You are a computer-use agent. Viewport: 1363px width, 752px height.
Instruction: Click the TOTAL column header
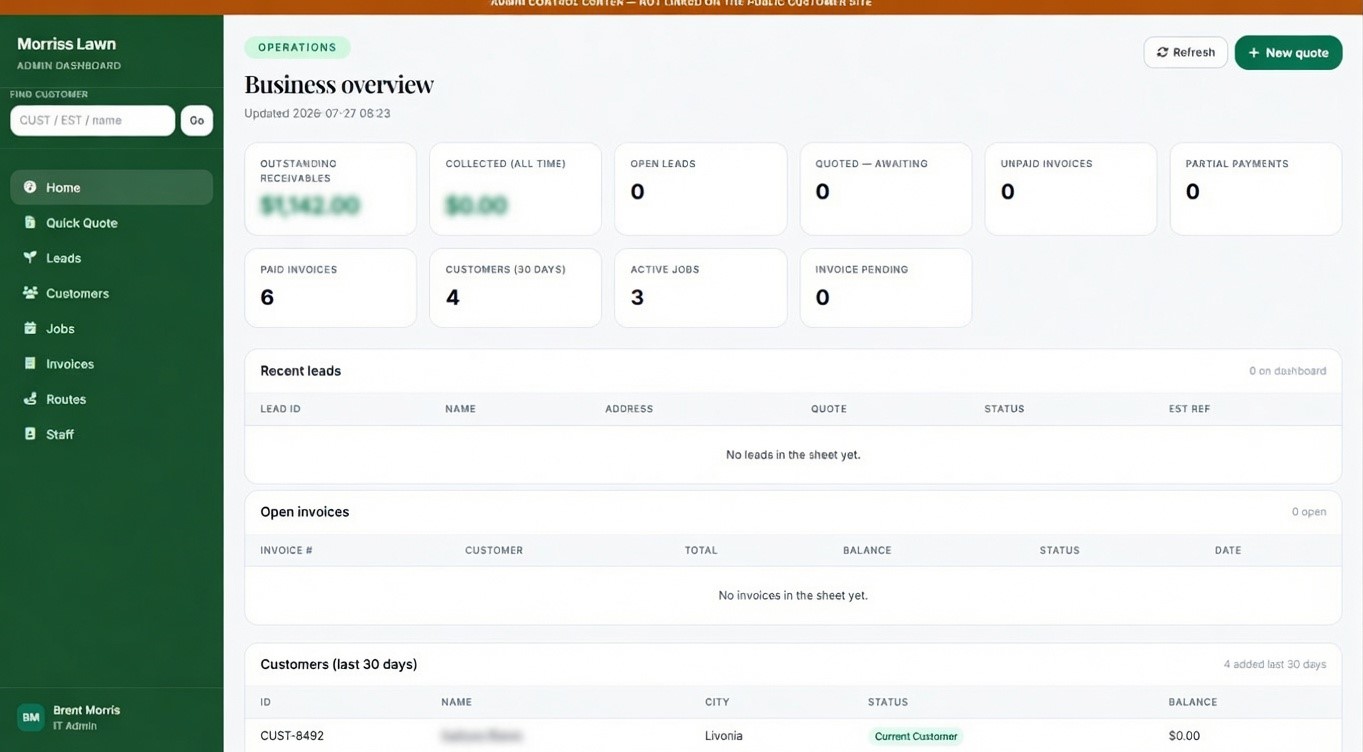701,550
